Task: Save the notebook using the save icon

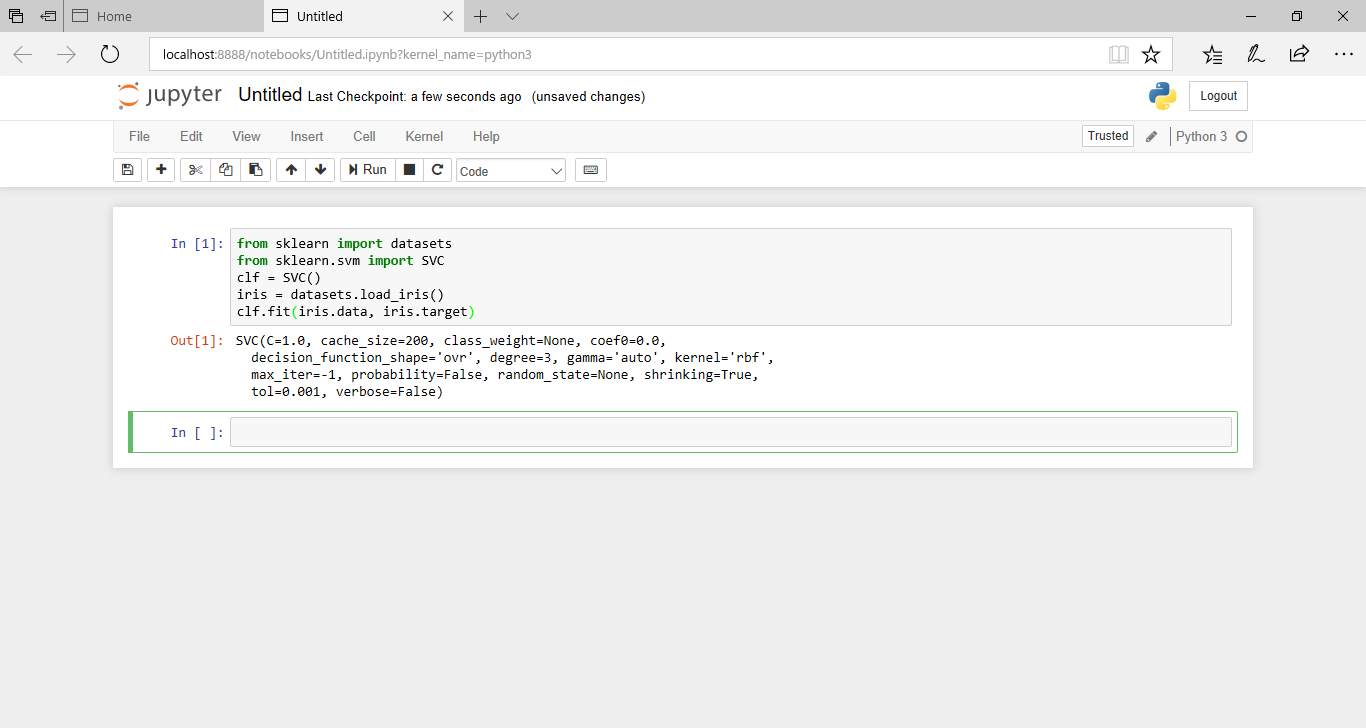Action: (x=127, y=169)
